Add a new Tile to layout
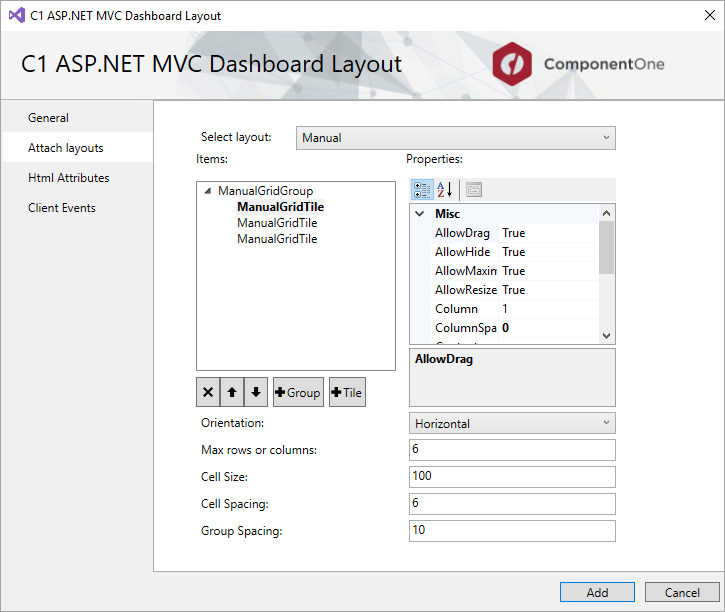 tap(347, 393)
